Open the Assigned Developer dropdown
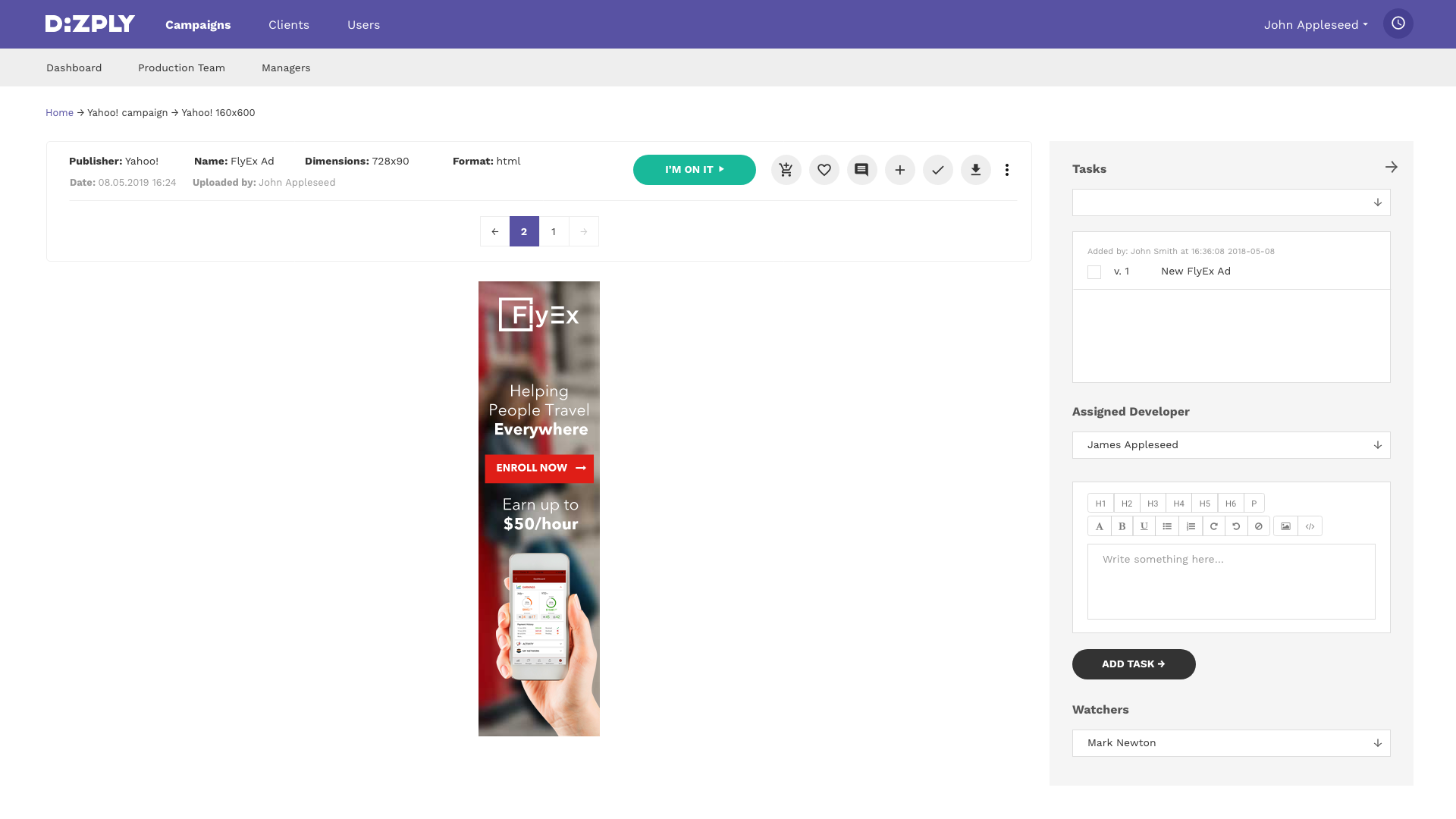The width and height of the screenshot is (1456, 819). pos(1231,445)
